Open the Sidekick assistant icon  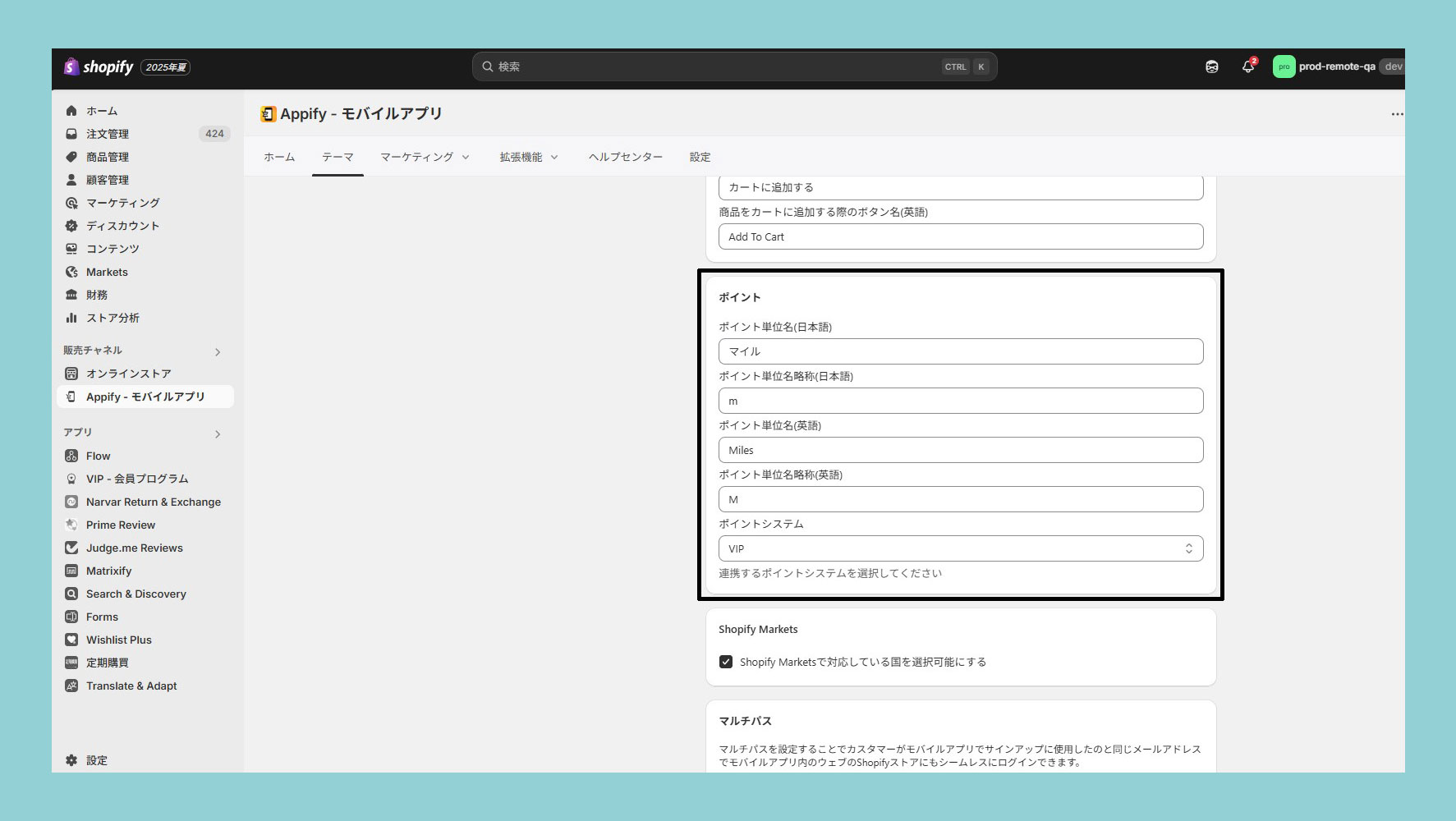1212,67
